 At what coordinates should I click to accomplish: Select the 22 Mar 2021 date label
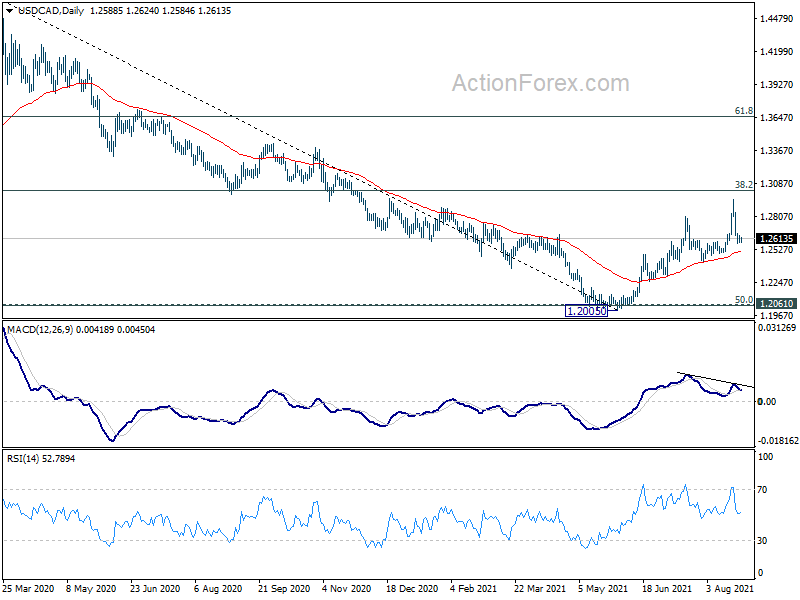(x=540, y=589)
